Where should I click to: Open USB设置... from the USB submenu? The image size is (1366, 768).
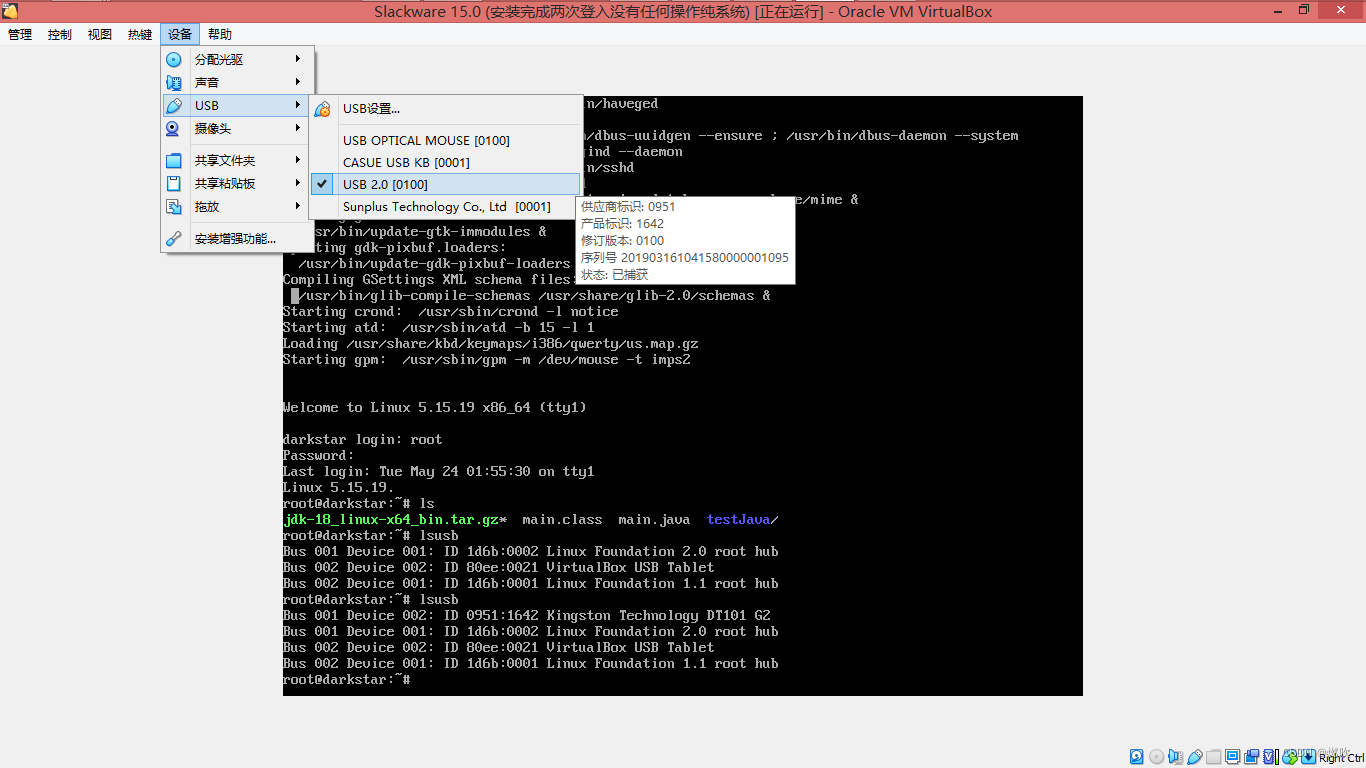point(373,108)
